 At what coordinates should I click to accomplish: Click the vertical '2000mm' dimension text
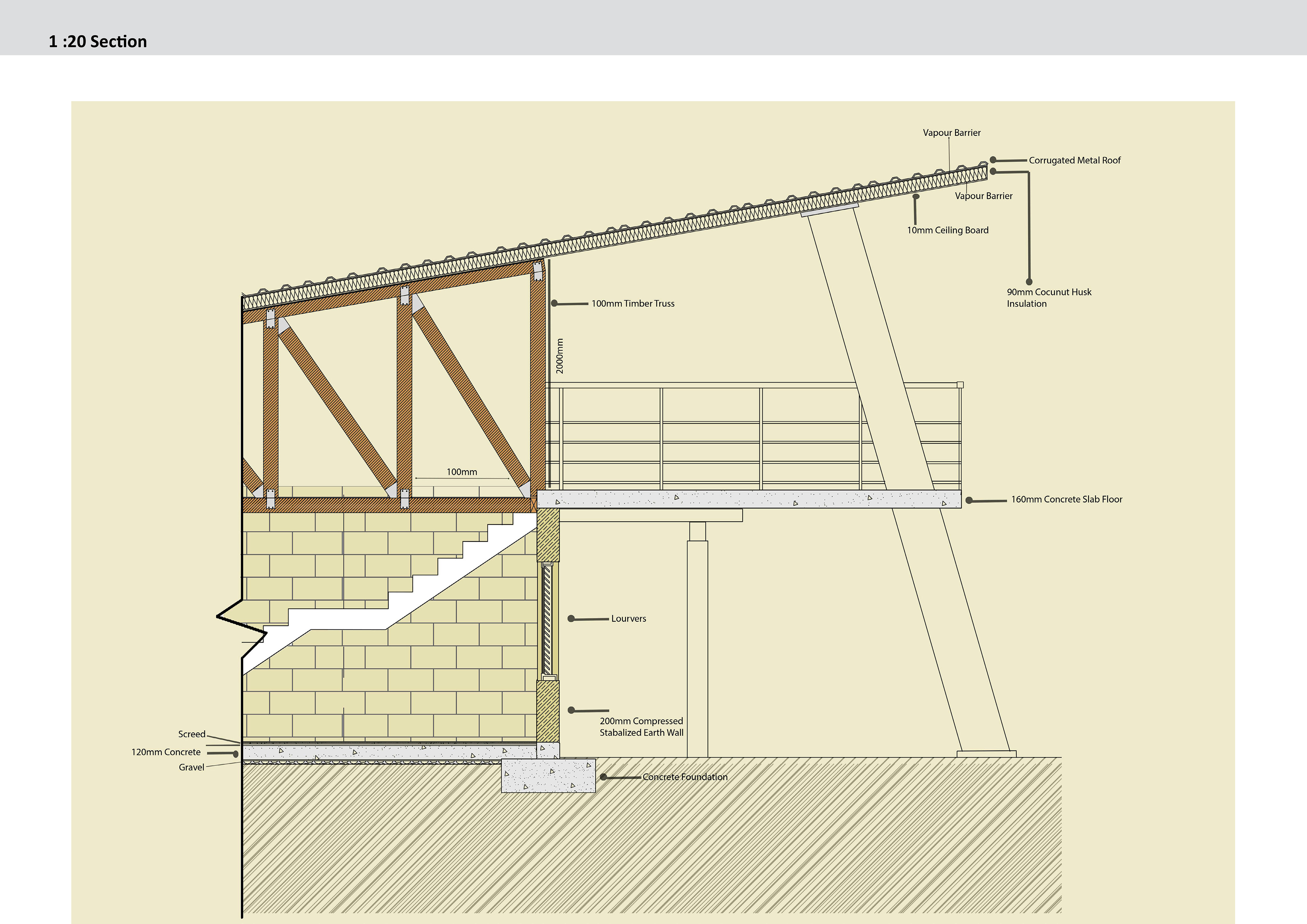click(560, 356)
